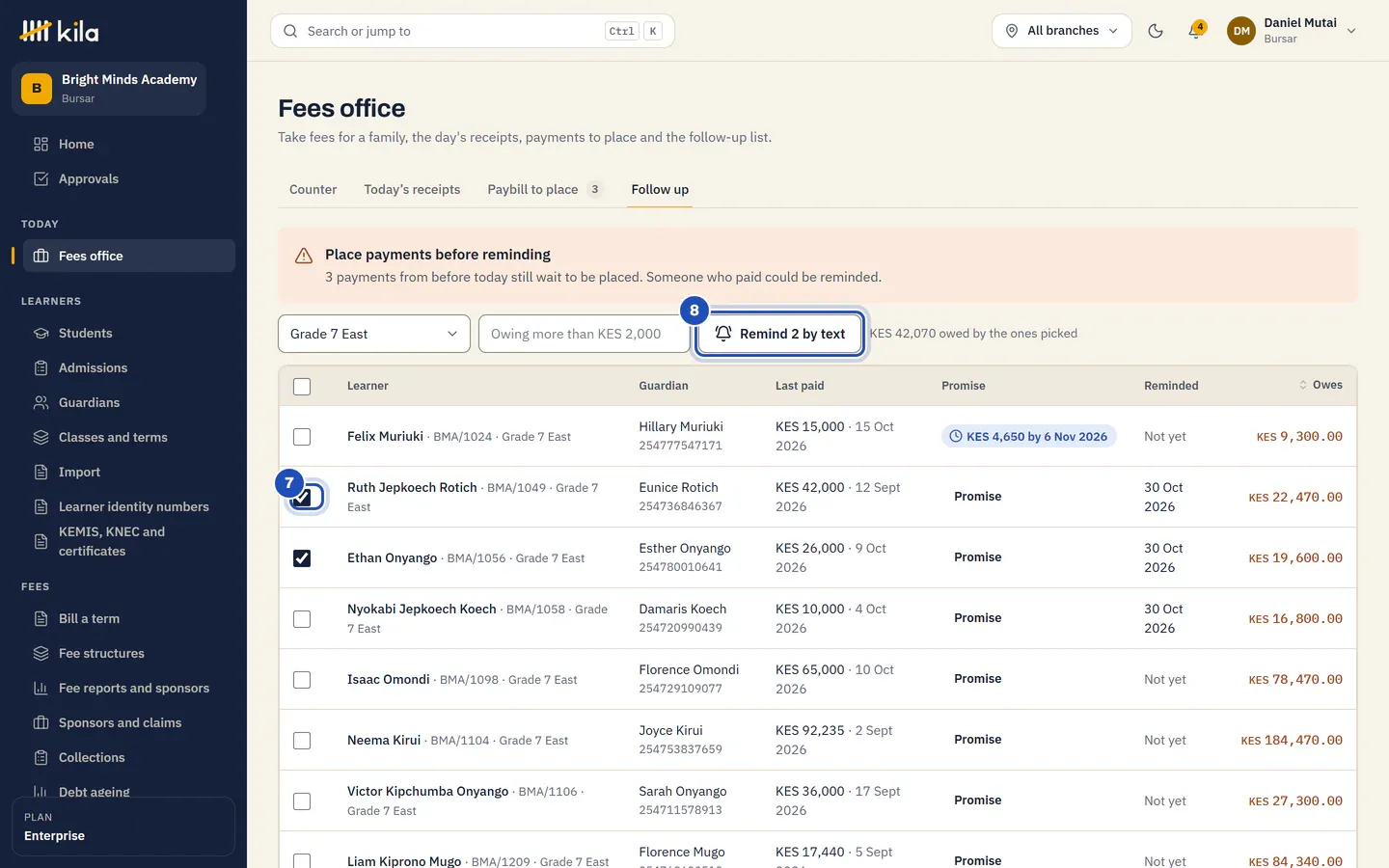Image resolution: width=1389 pixels, height=868 pixels.
Task: Click Promise button for Ruth Jepkoech Rotich
Action: (978, 497)
